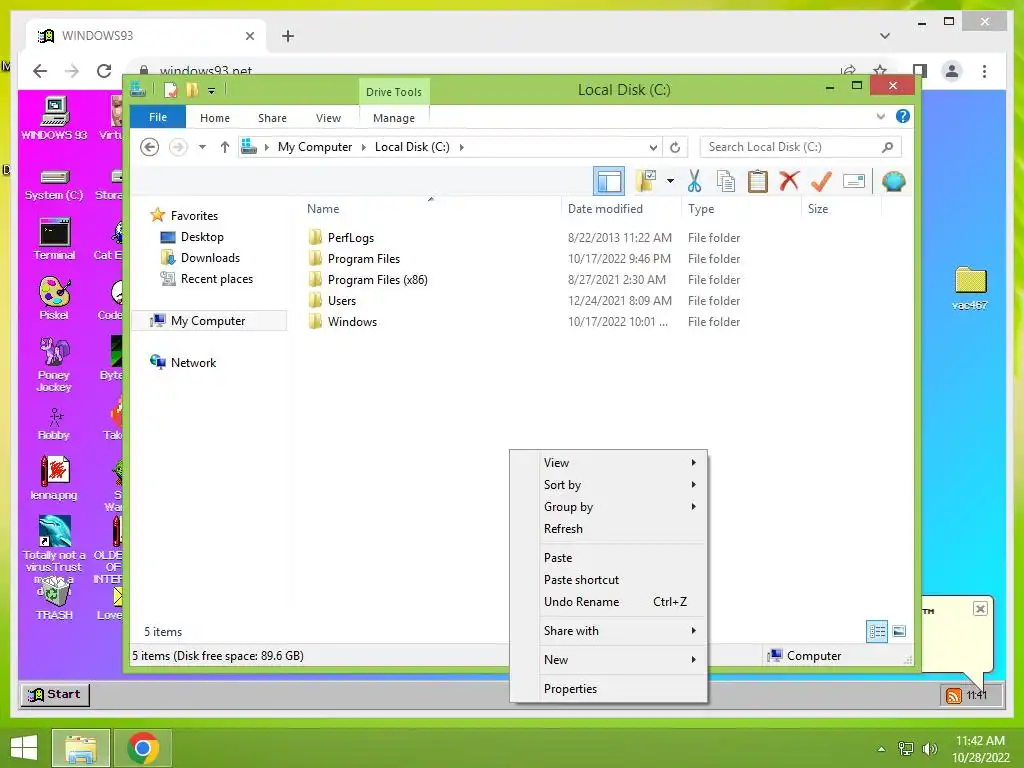Viewport: 1024px width, 768px height.
Task: Switch to the Share ribbon tab
Action: tap(272, 118)
